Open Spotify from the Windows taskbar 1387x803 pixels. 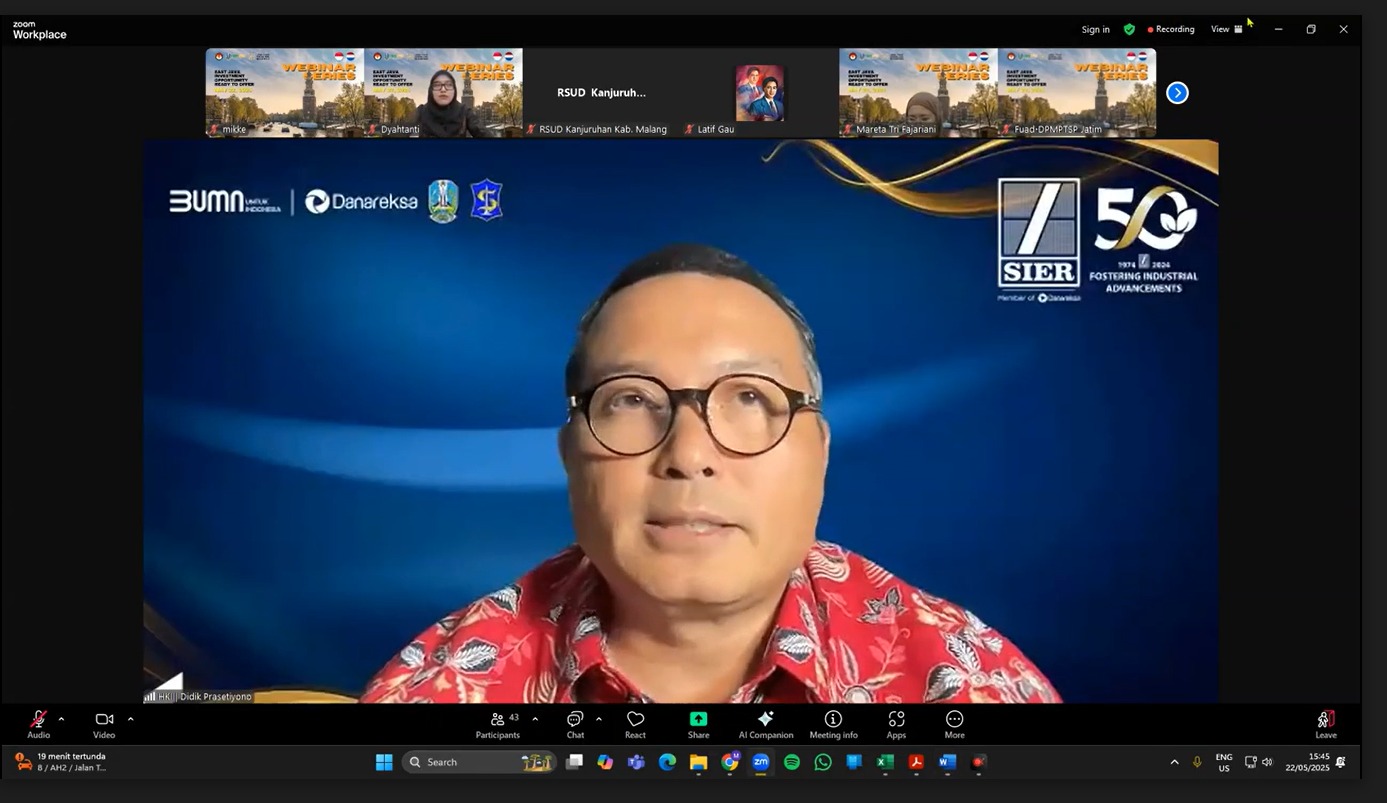coord(792,762)
